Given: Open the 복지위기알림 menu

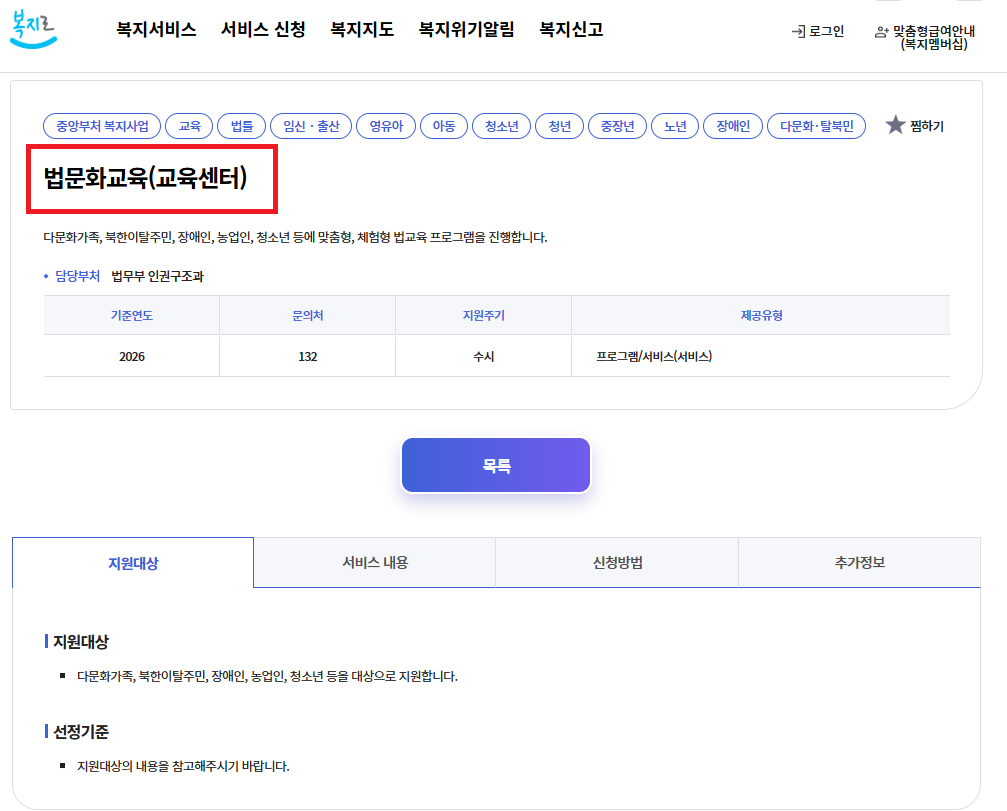Looking at the screenshot, I should click(466, 30).
